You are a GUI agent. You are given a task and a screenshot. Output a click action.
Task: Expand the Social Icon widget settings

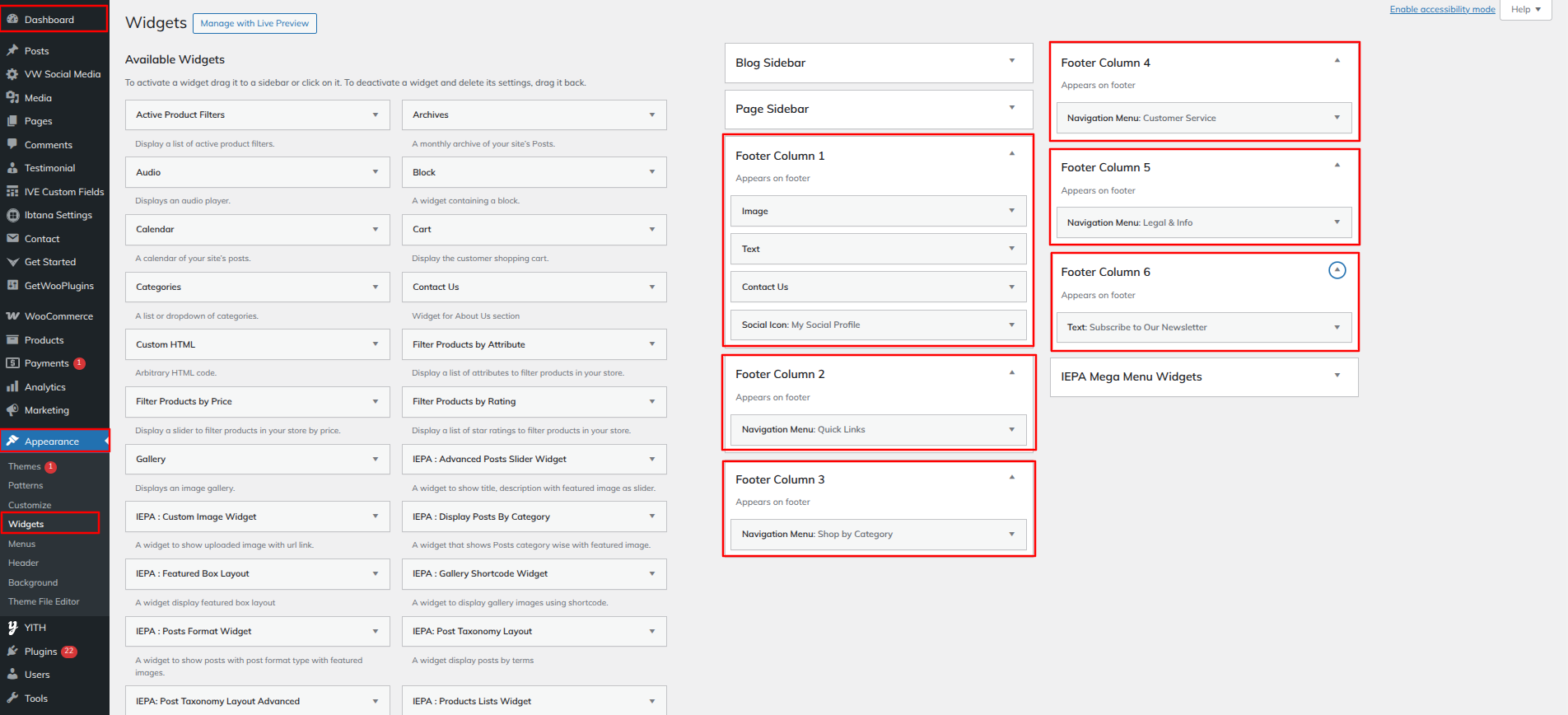[x=1011, y=325]
